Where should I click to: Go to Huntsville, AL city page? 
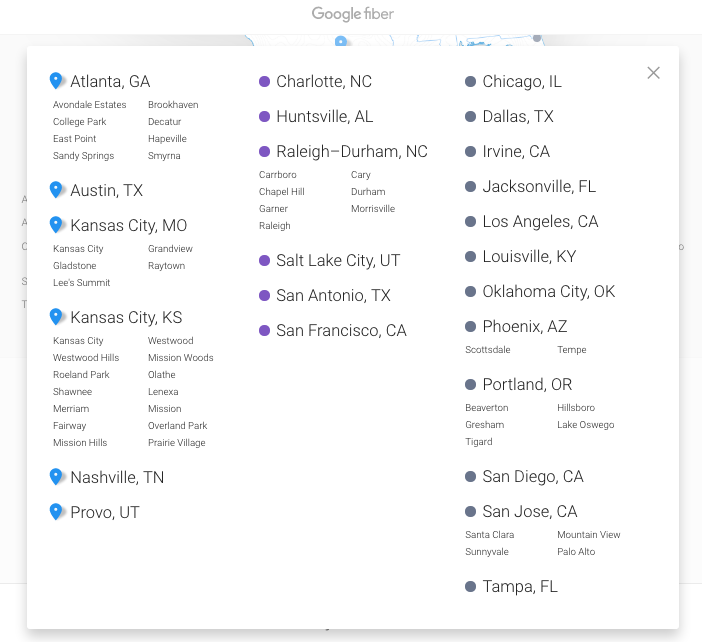325,116
